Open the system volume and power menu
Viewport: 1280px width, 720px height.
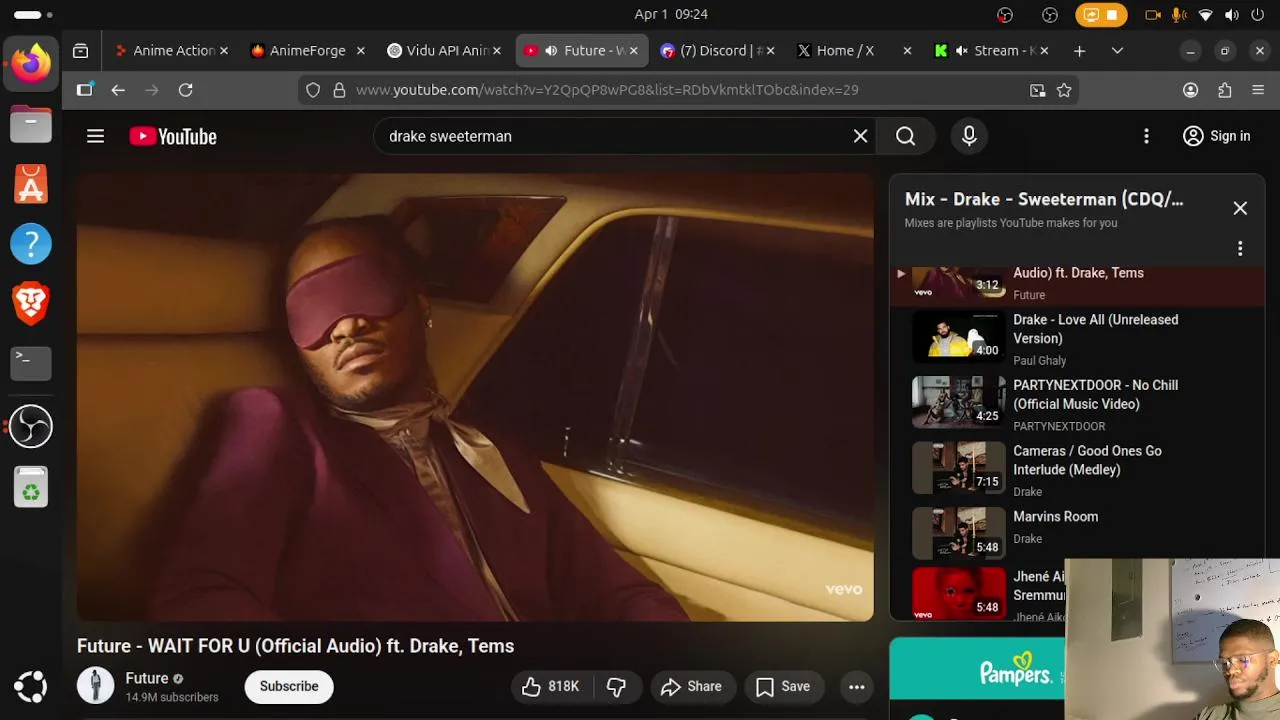(1231, 14)
